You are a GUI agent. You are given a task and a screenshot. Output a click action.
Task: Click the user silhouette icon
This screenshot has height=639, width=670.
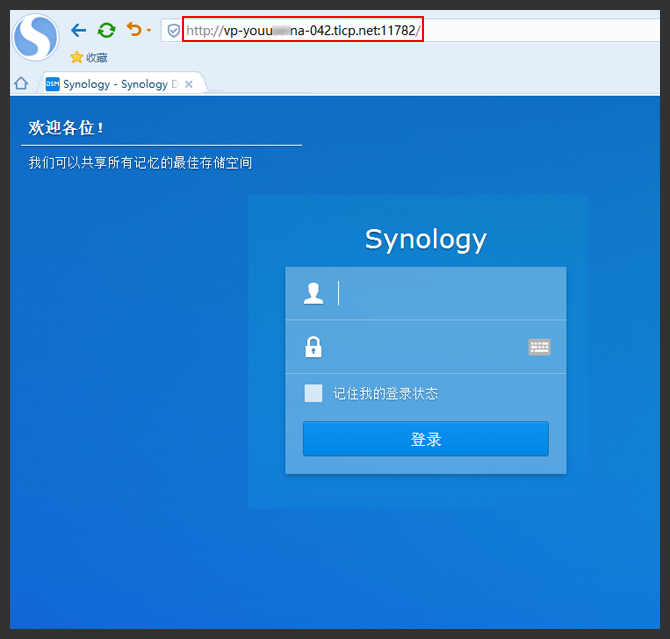[x=313, y=294]
